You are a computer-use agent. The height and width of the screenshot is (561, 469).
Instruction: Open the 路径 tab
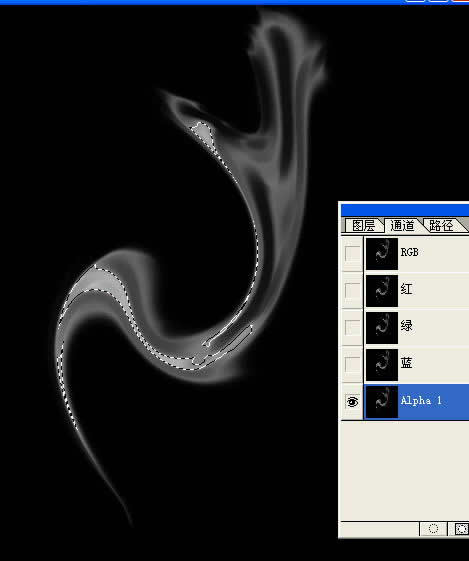(x=441, y=225)
